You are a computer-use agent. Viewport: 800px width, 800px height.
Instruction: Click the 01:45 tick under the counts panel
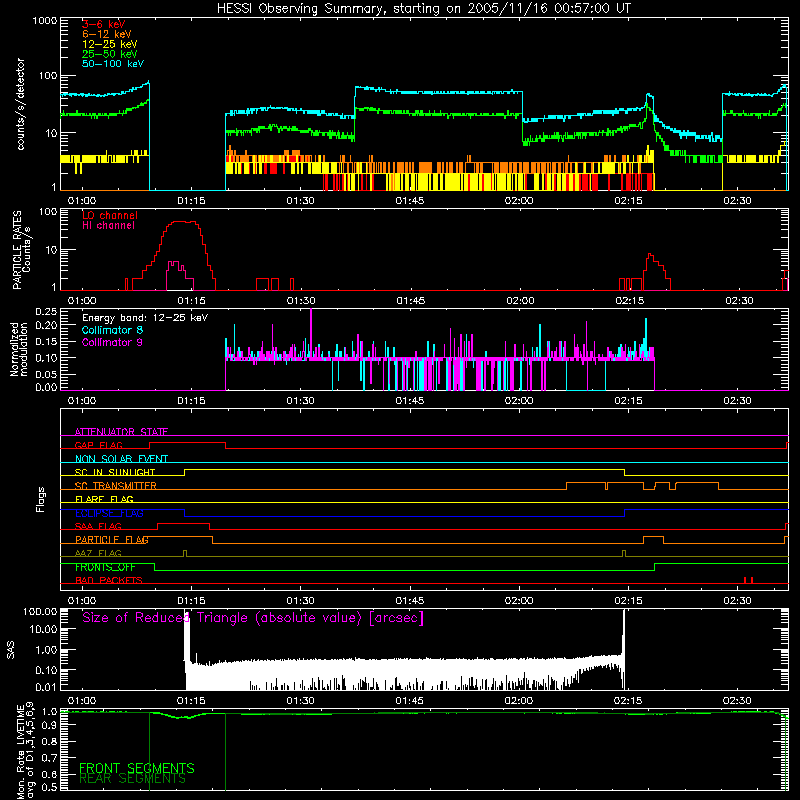tap(410, 201)
